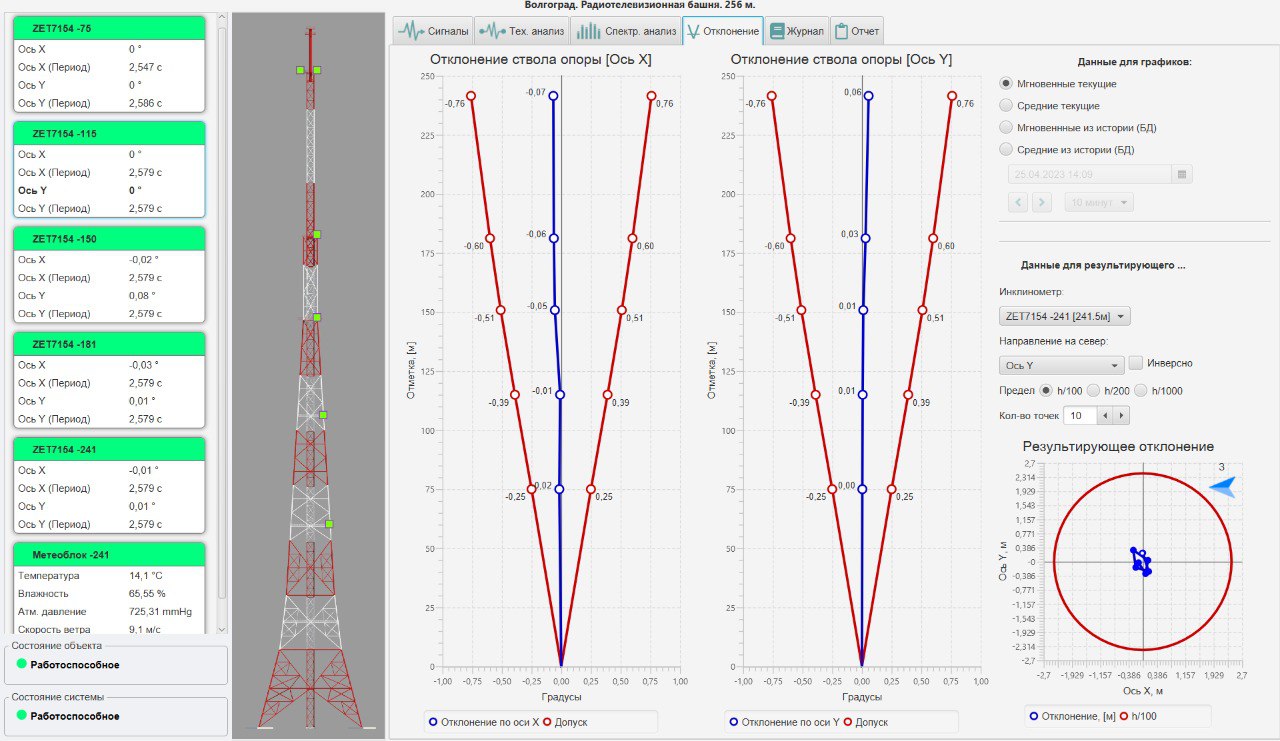
Task: Enable the Инверсно checkbox
Action: [x=1135, y=363]
